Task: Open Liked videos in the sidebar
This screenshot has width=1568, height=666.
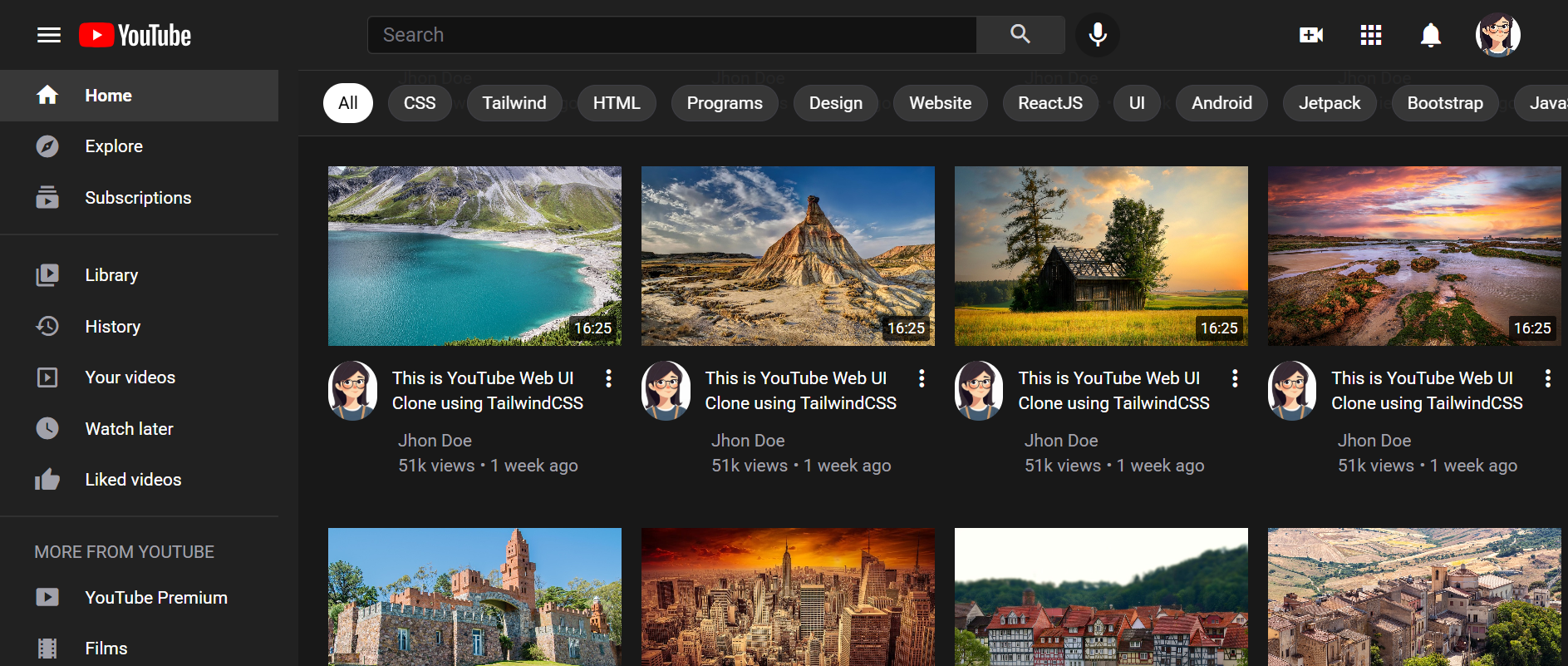Action: click(x=139, y=480)
